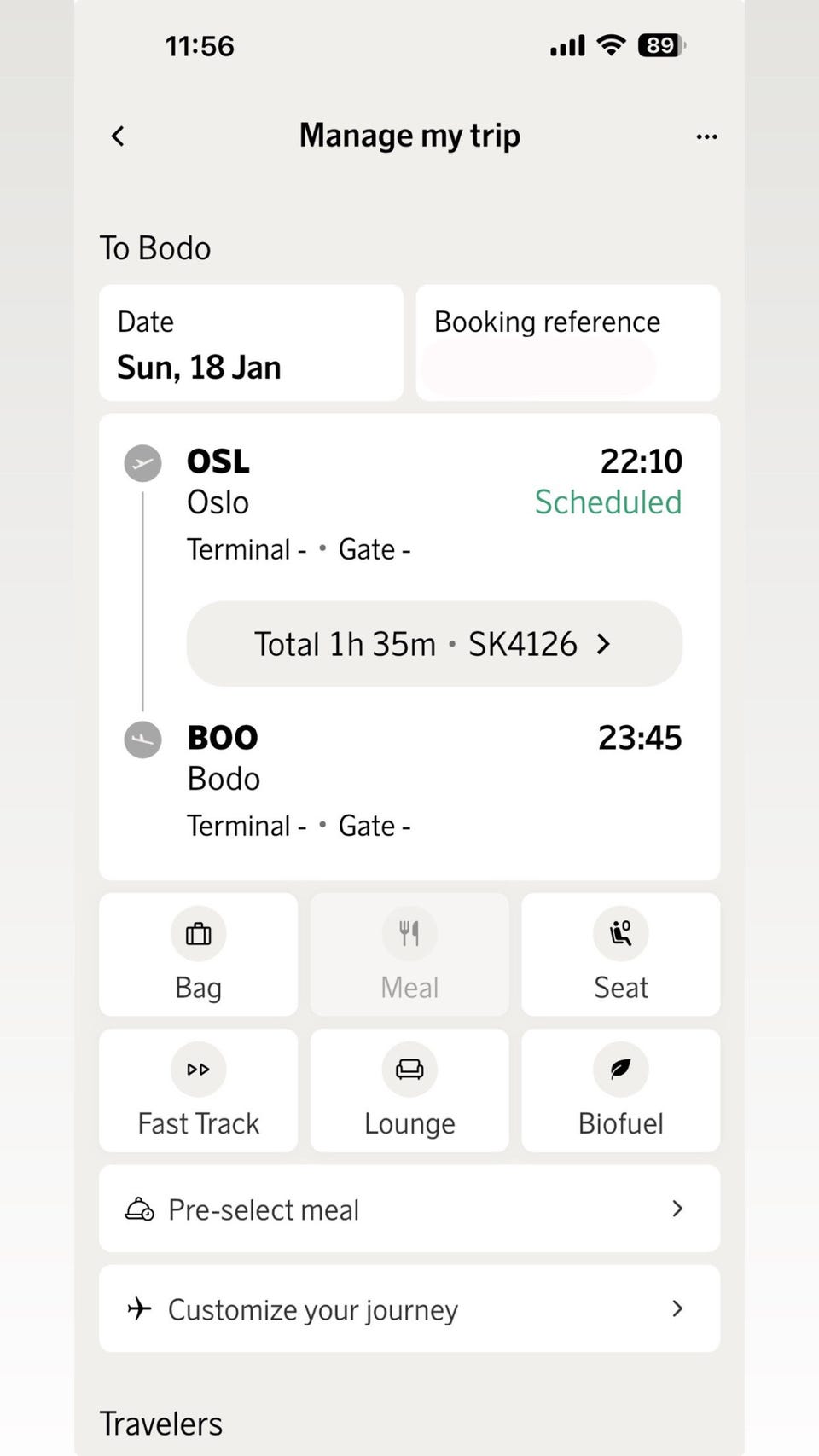The width and height of the screenshot is (819, 1456).
Task: Tap the arrival plane icon beside BOO
Action: click(143, 740)
